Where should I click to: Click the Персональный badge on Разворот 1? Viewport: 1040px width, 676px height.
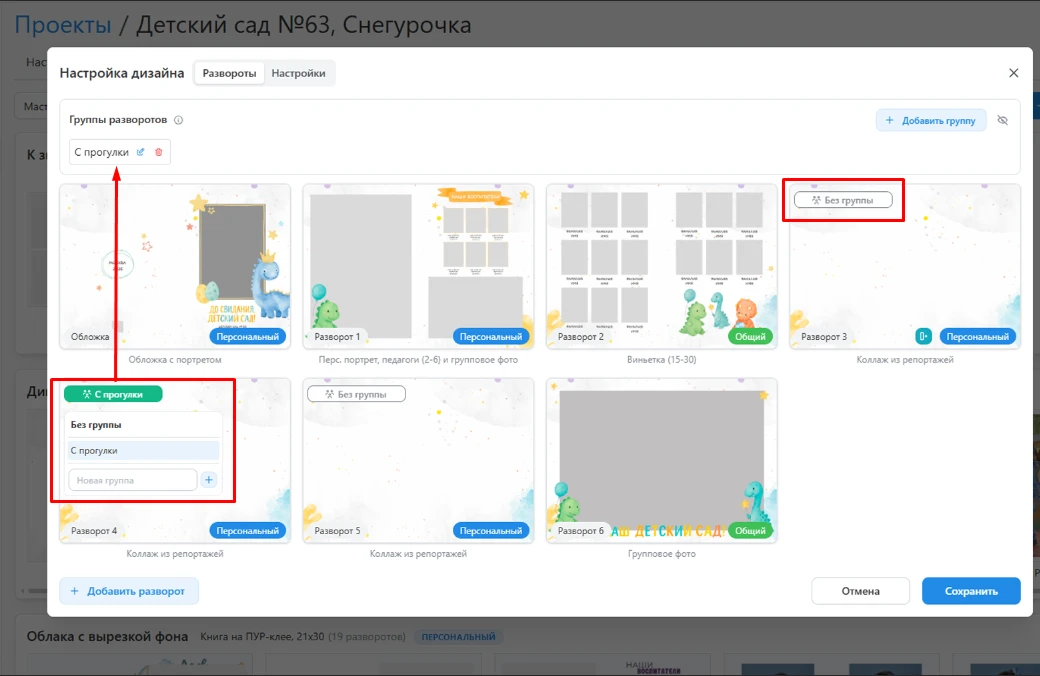pyautogui.click(x=491, y=336)
